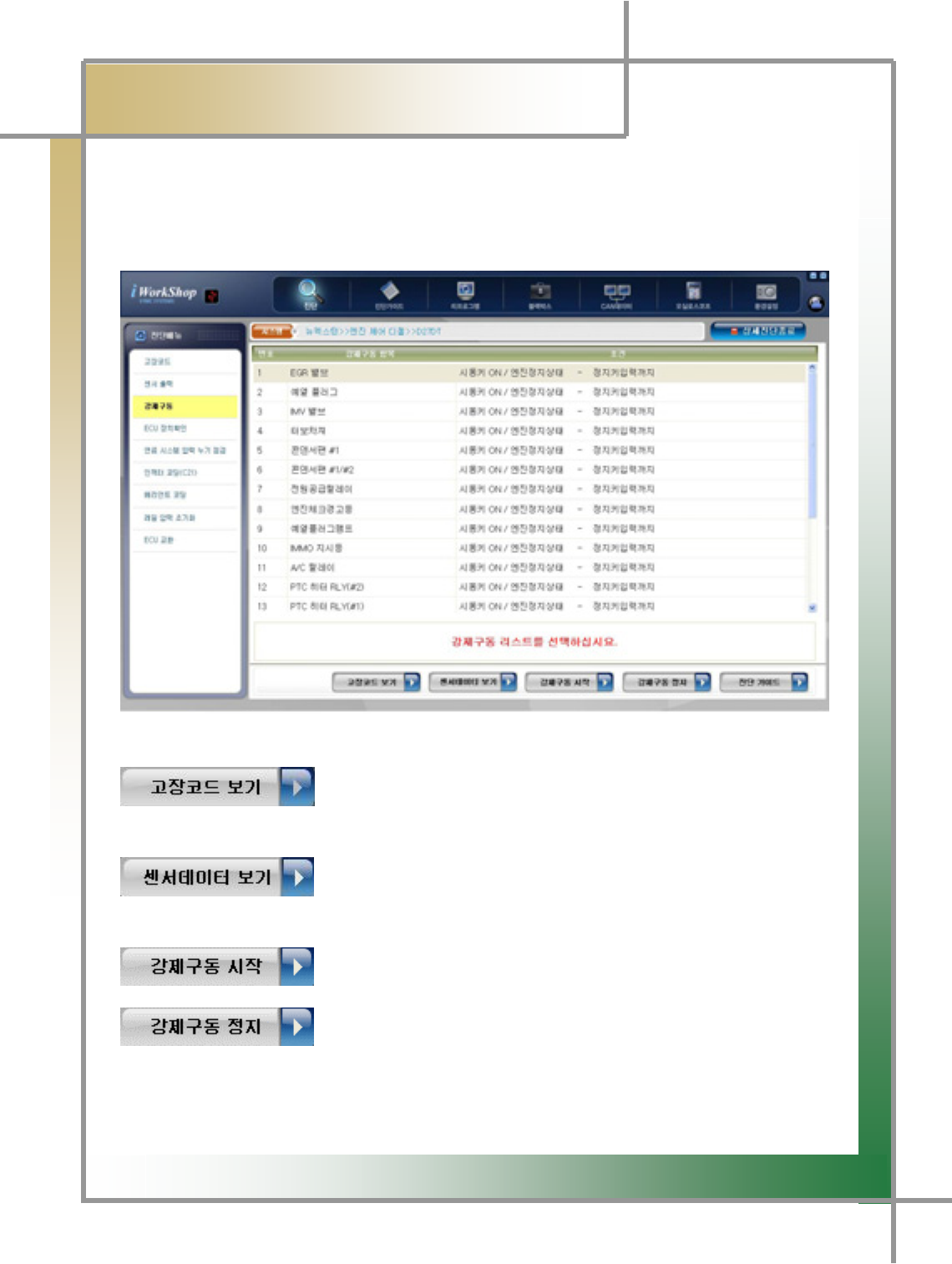
Task: Click blue arrow on enlarged 강제구동 시작 image
Action: [x=296, y=967]
